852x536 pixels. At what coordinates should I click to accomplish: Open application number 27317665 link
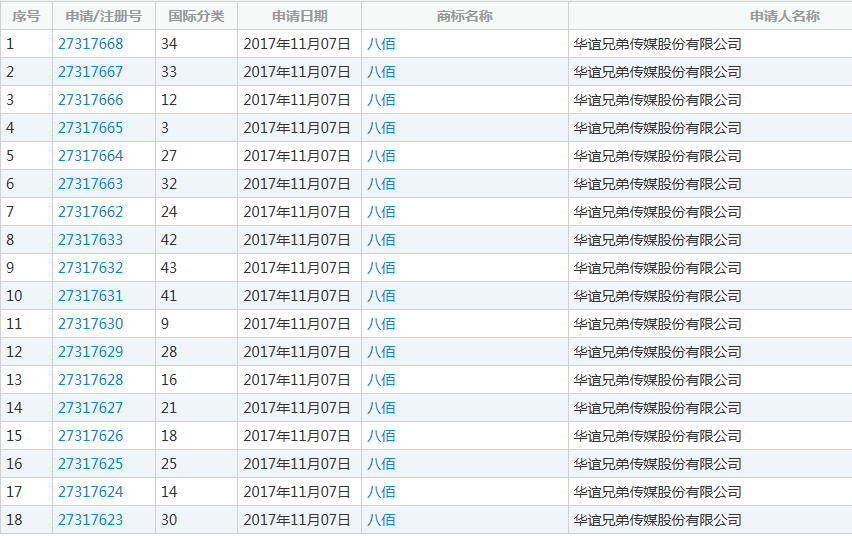click(90, 128)
